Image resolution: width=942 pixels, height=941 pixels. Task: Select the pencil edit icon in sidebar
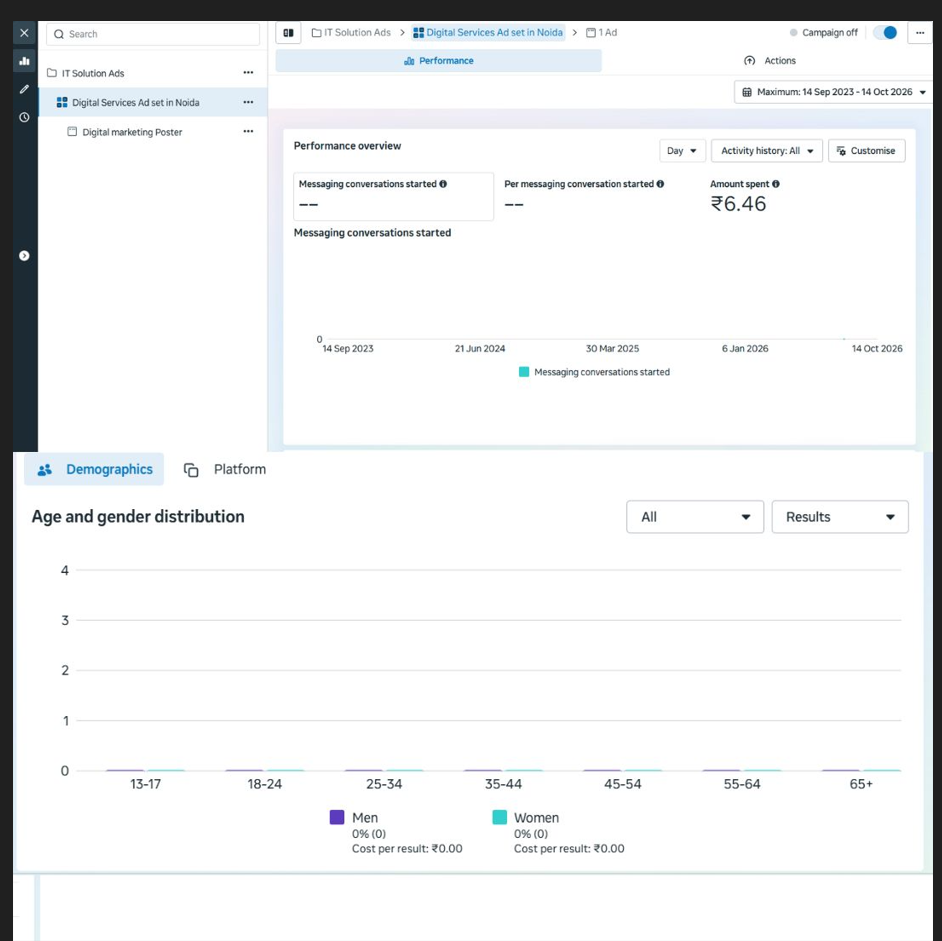click(x=24, y=89)
